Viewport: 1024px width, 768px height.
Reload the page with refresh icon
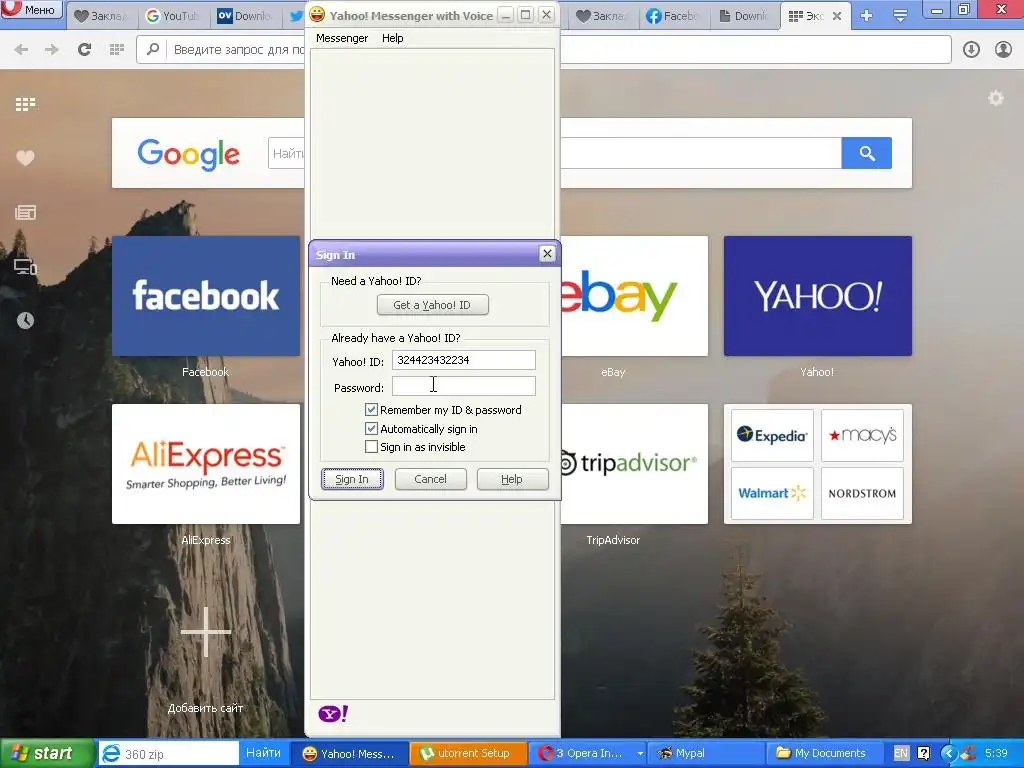coord(84,50)
